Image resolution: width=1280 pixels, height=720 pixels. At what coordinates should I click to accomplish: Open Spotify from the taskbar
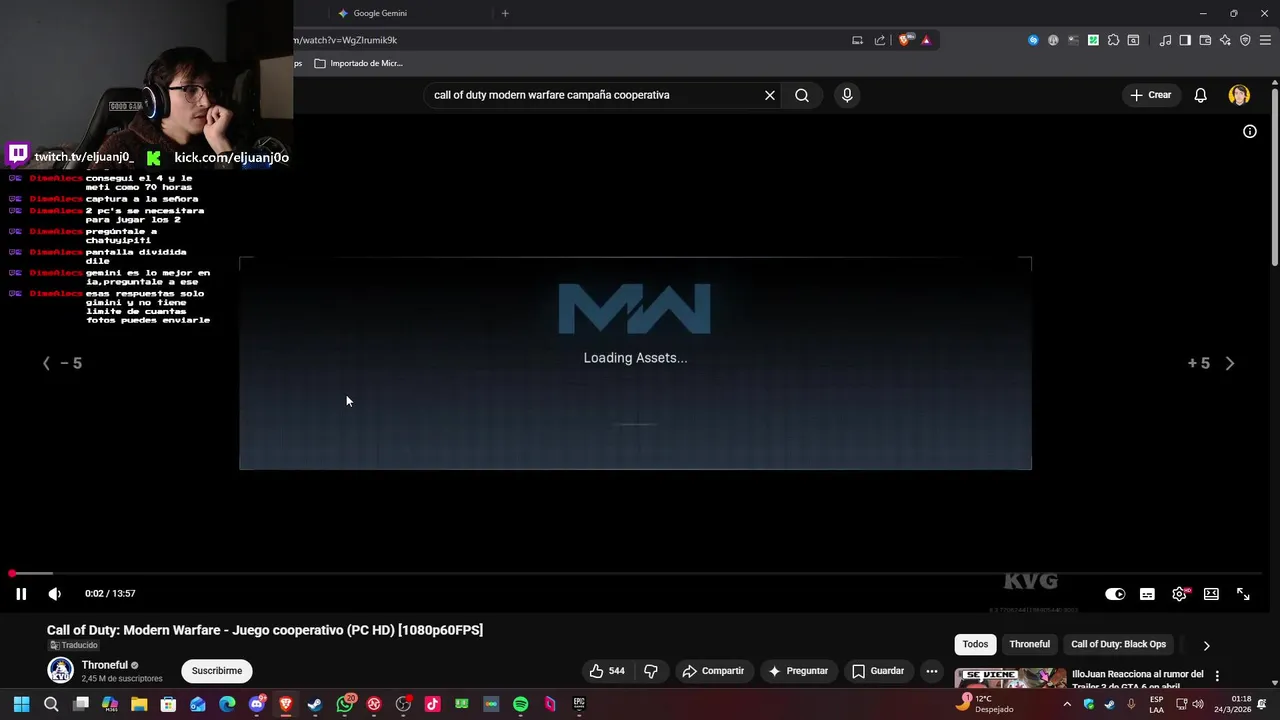520,704
